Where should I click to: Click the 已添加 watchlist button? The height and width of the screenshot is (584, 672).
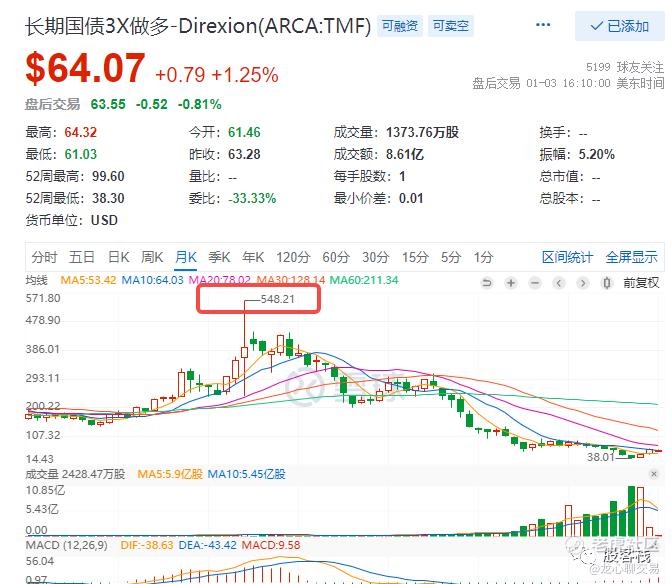[x=620, y=26]
